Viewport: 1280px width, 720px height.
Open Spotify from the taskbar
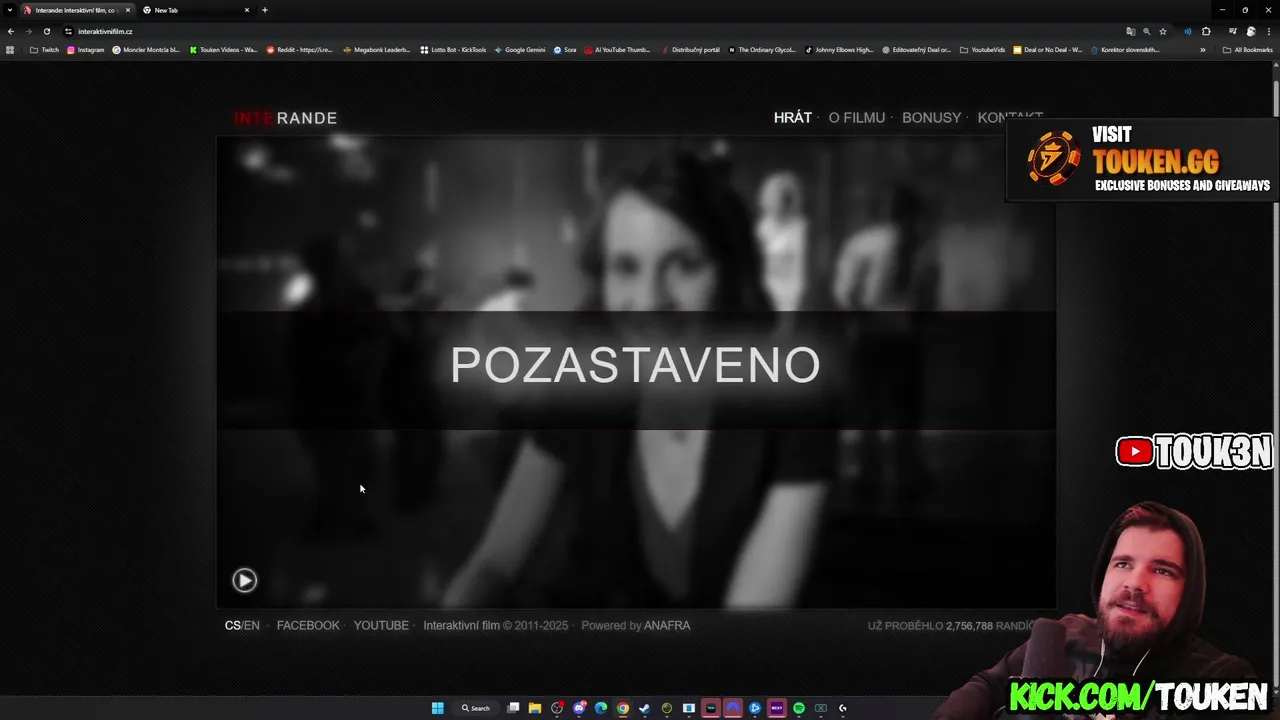coord(798,708)
